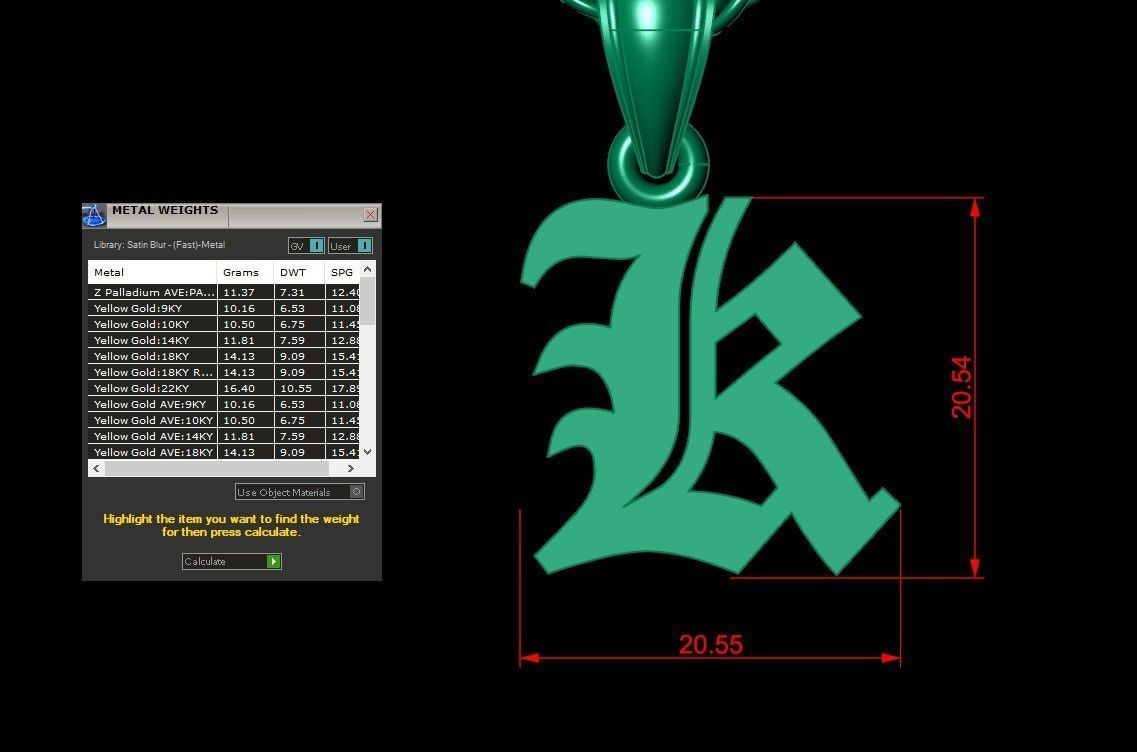Select the 'Yellow Gold AVE:14KY' row
The height and width of the screenshot is (752, 1137).
click(x=223, y=436)
